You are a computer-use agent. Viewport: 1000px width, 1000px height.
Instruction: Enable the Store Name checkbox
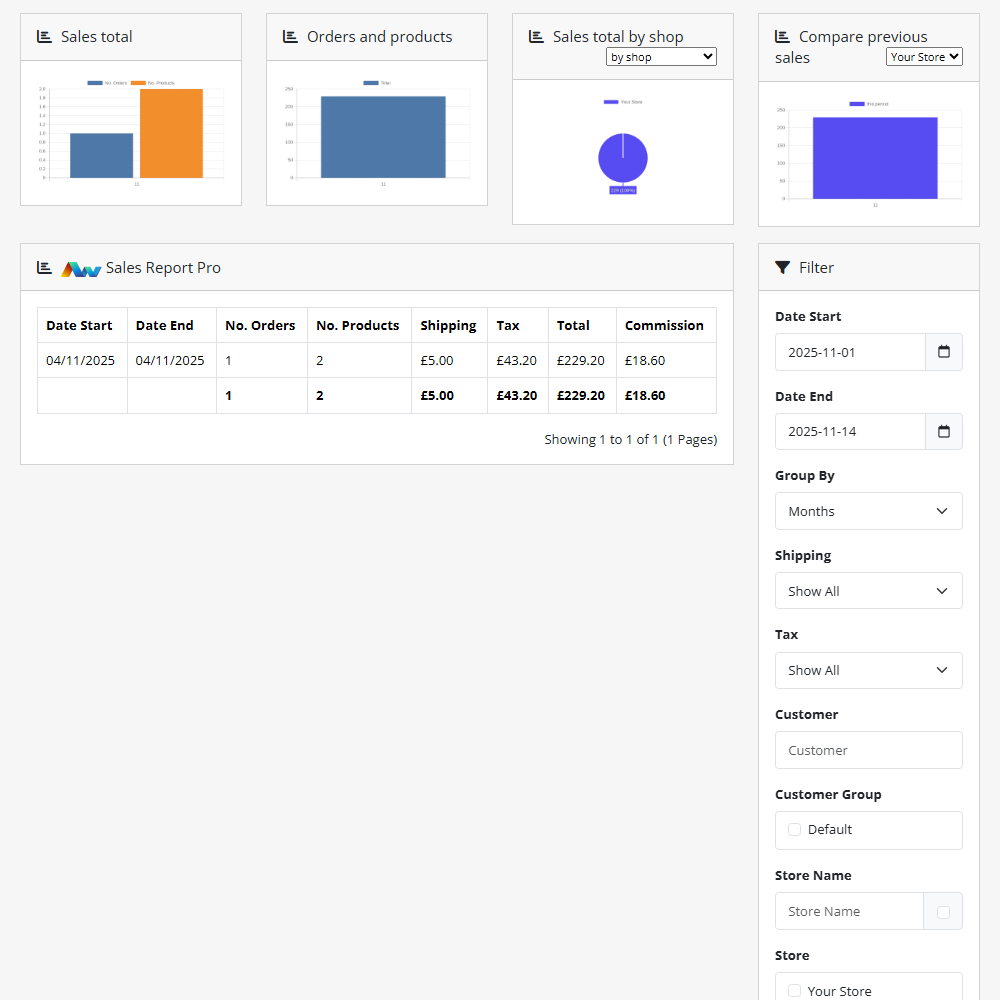click(943, 911)
